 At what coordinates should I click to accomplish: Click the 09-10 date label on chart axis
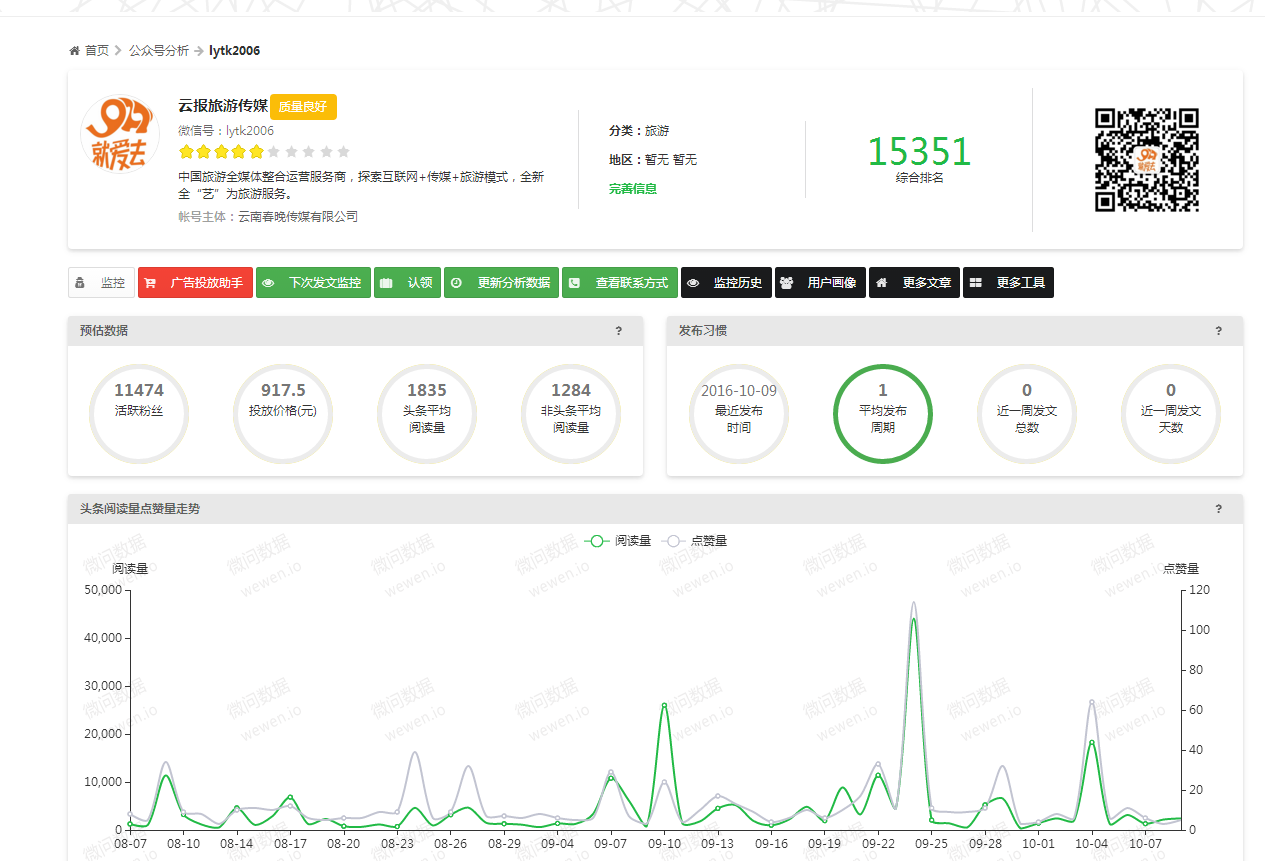pos(664,844)
